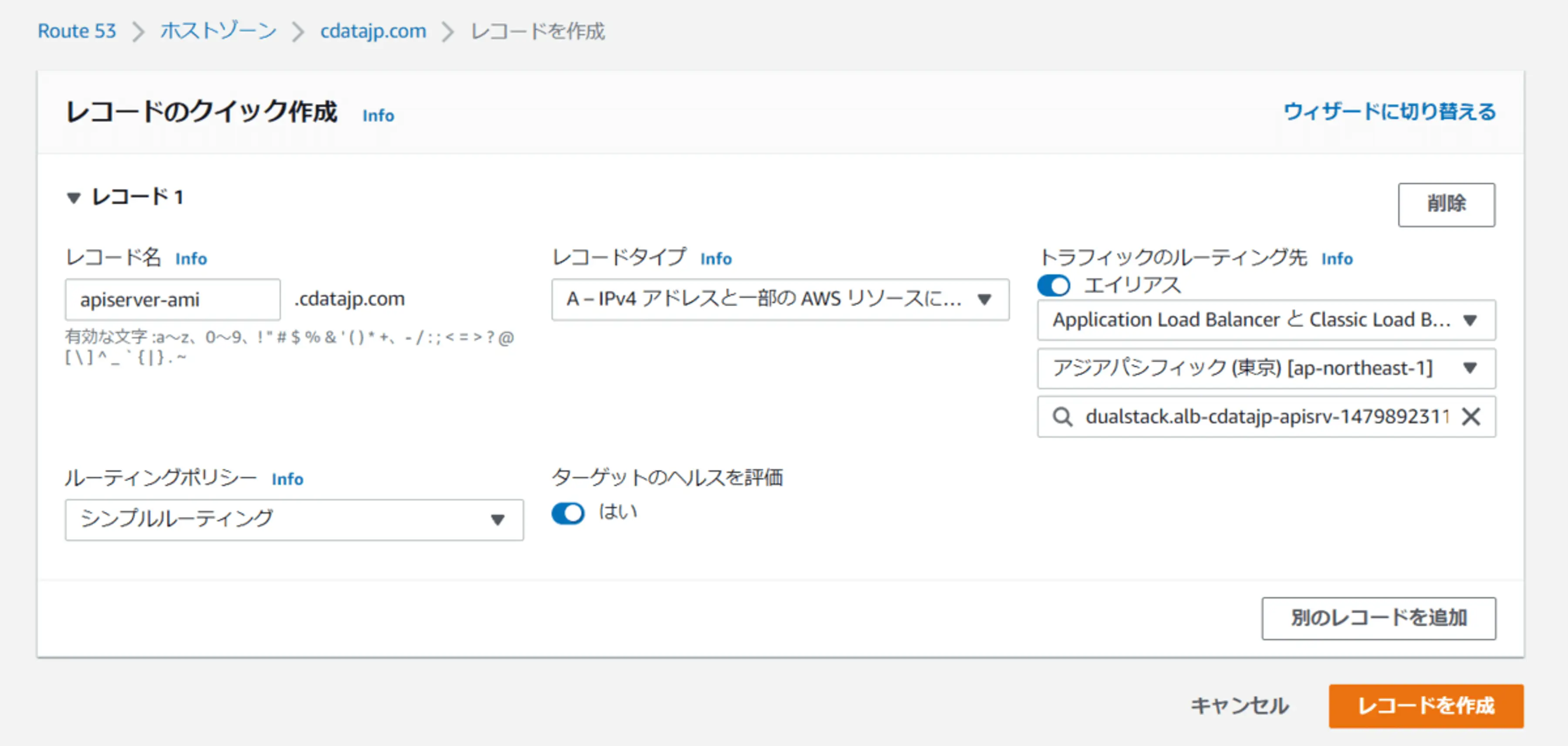
Task: Go to ホストゾーン breadcrumb
Action: (x=218, y=31)
